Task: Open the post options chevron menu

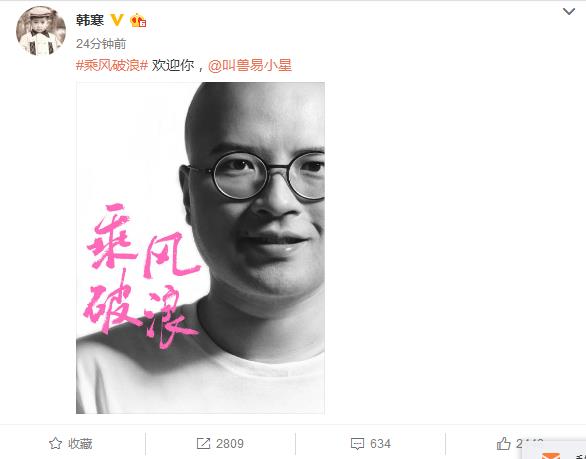Action: click(x=569, y=12)
